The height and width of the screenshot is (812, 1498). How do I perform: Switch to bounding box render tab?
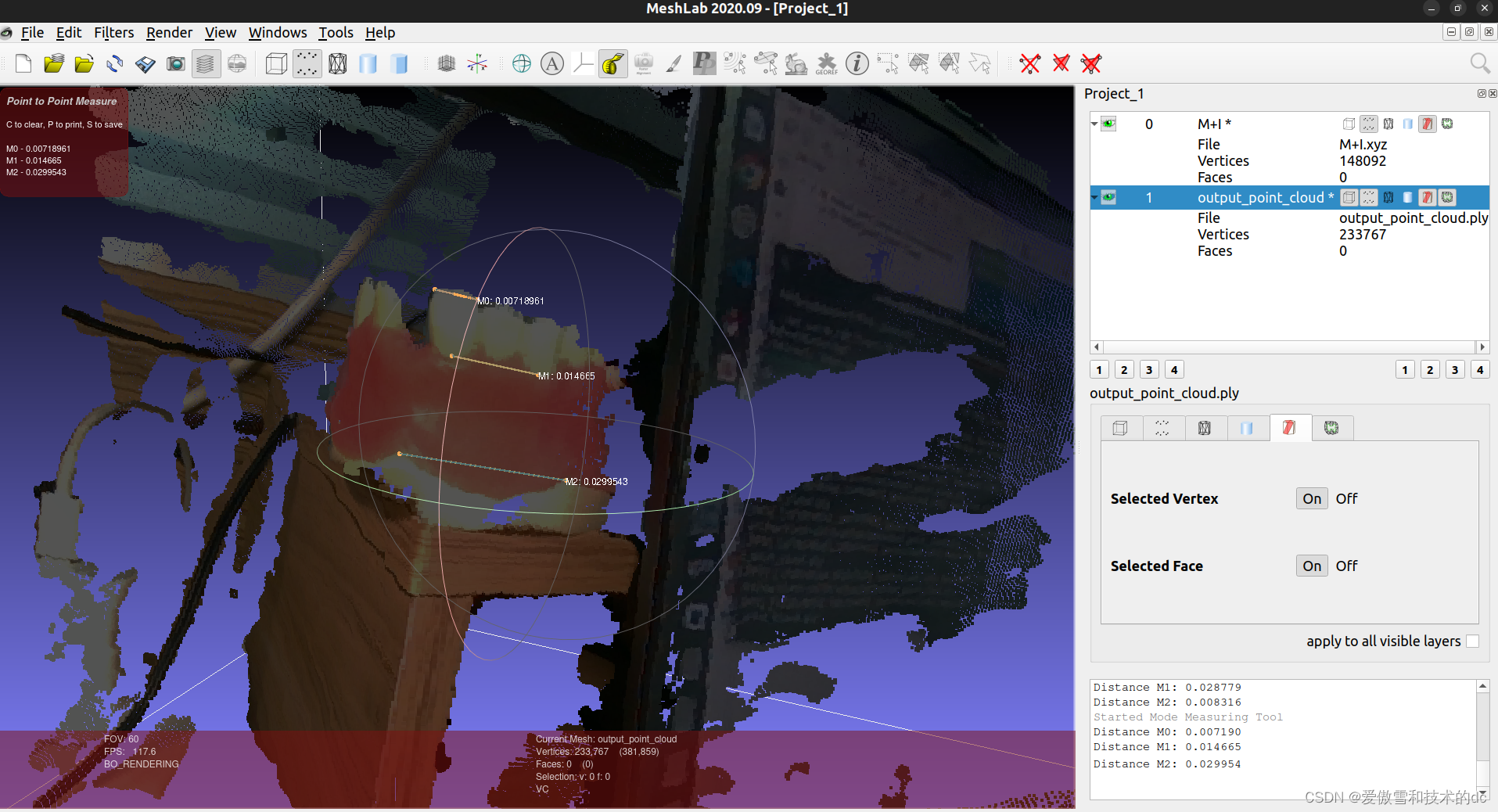pos(1121,428)
